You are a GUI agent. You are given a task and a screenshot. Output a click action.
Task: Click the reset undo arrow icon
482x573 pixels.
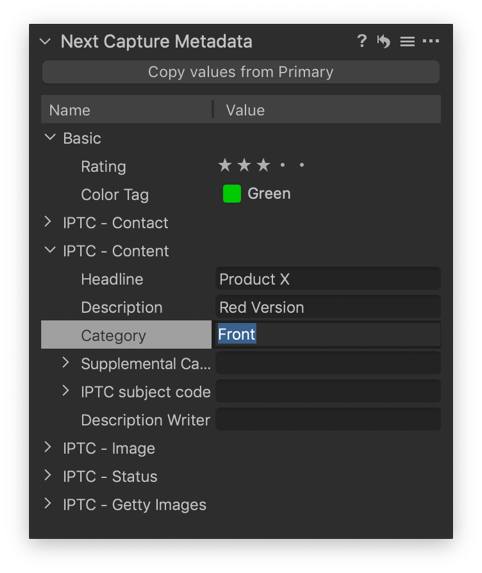pos(383,41)
